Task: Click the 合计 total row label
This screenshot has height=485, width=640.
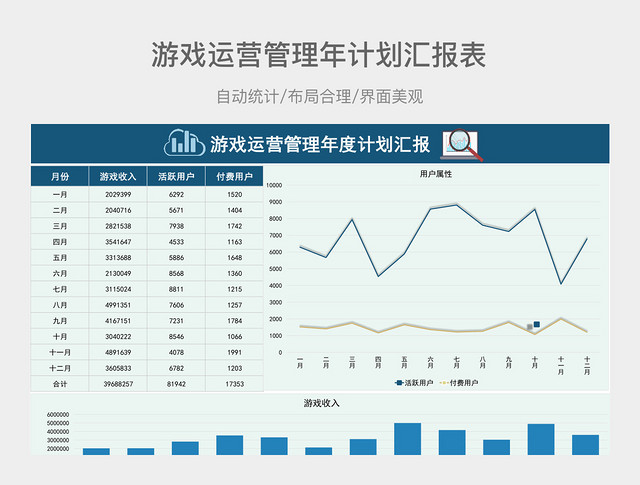Action: tap(60, 384)
